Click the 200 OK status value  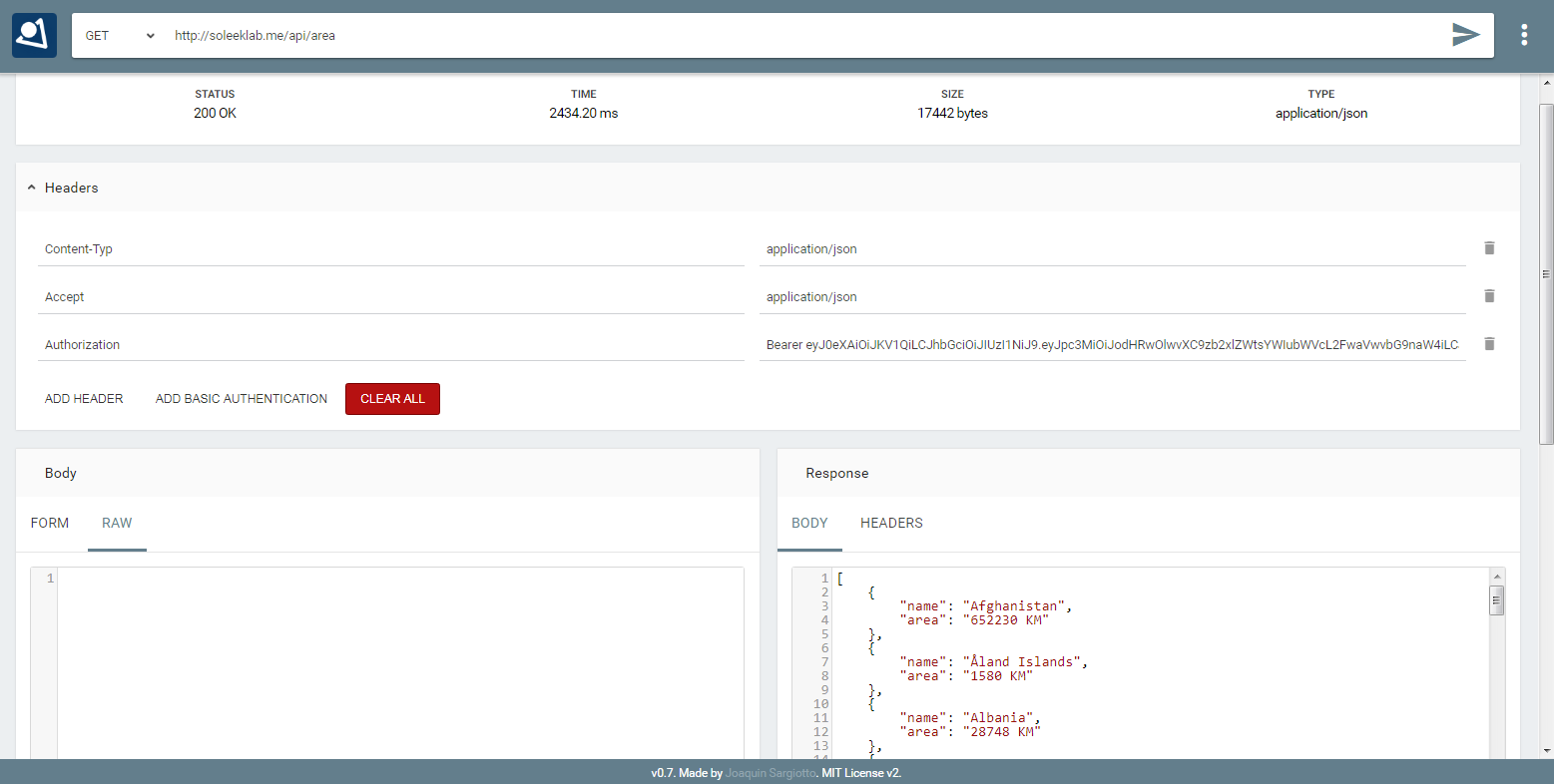point(215,113)
